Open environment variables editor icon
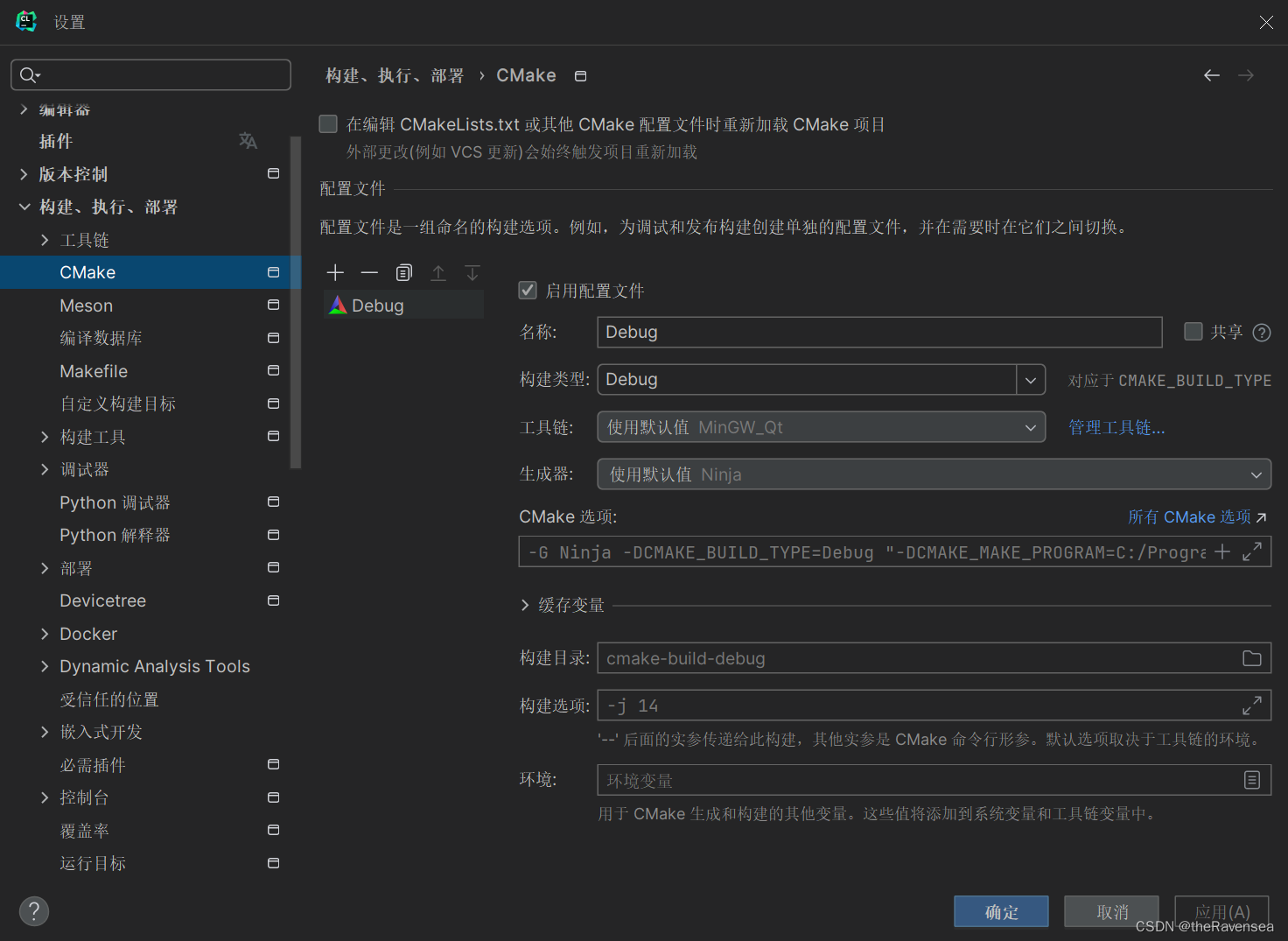This screenshot has height=941, width=1288. 1252,780
